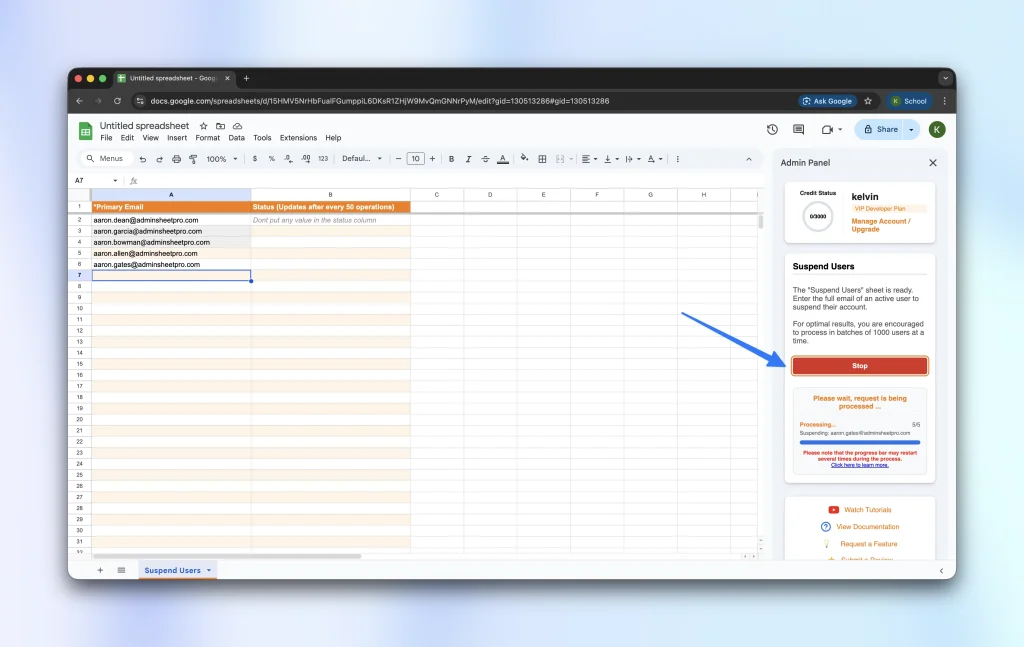1024x647 pixels.
Task: Select the Suspend Users sheet tab
Action: tap(172, 570)
